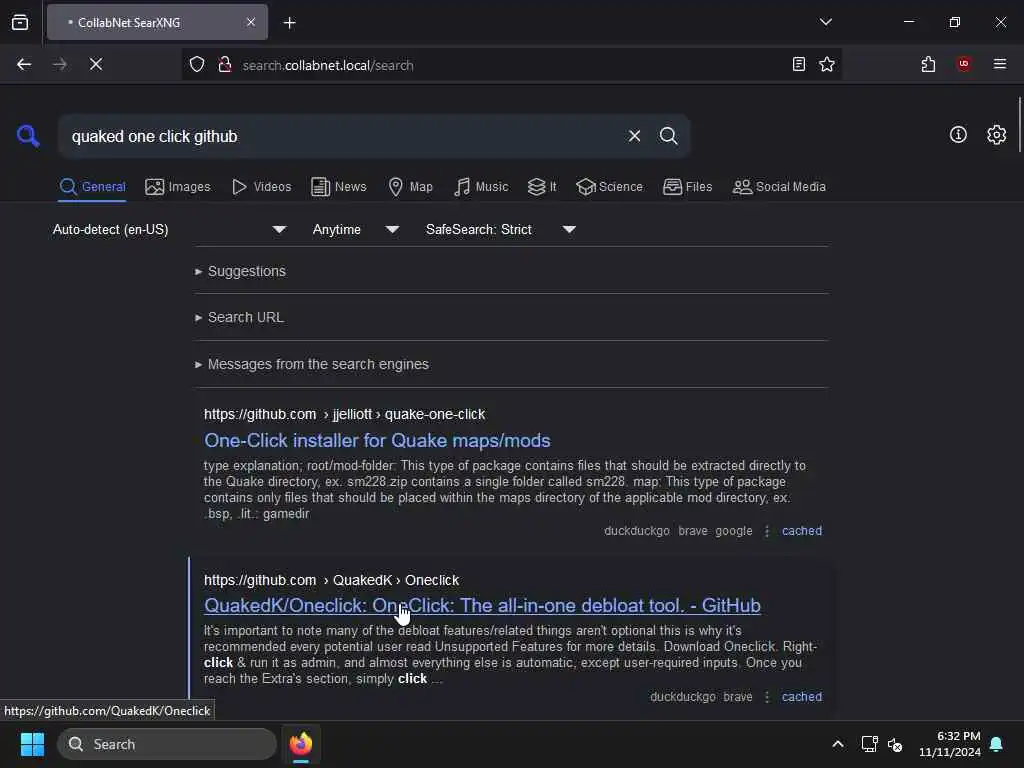
Task: Open cached copy of first result
Action: coord(801,531)
